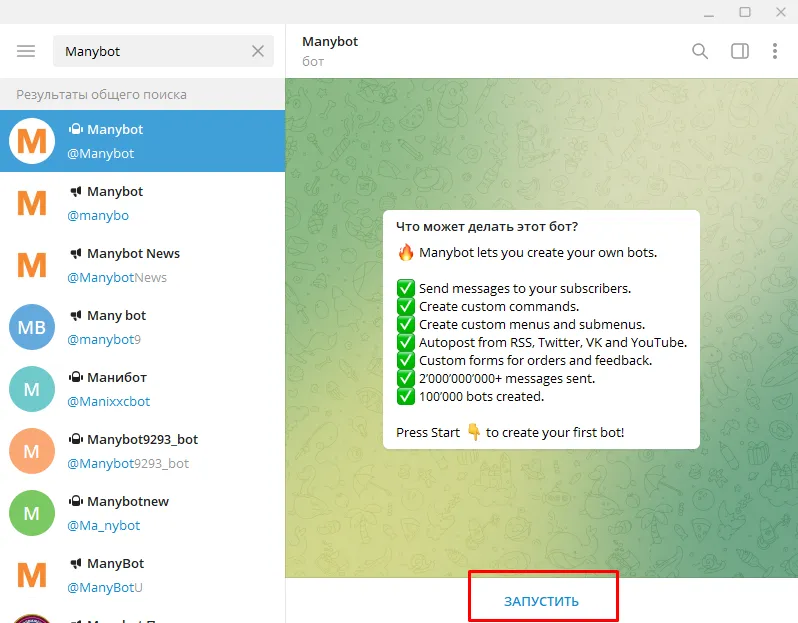Click the orange M logo of Manybot News
798x623 pixels.
click(x=32, y=265)
